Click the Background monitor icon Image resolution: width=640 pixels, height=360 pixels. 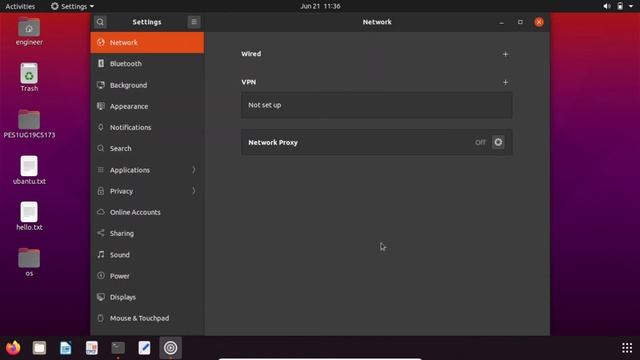tap(101, 85)
